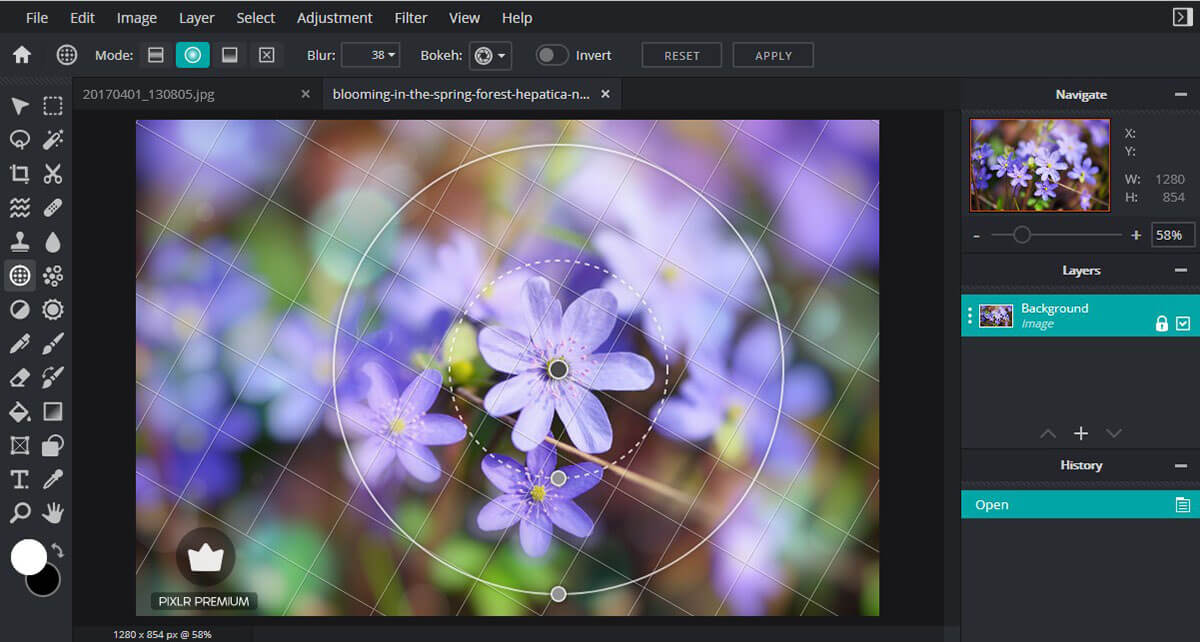This screenshot has height=642, width=1200.
Task: Pick the Zoom magnifier tool
Action: [19, 513]
